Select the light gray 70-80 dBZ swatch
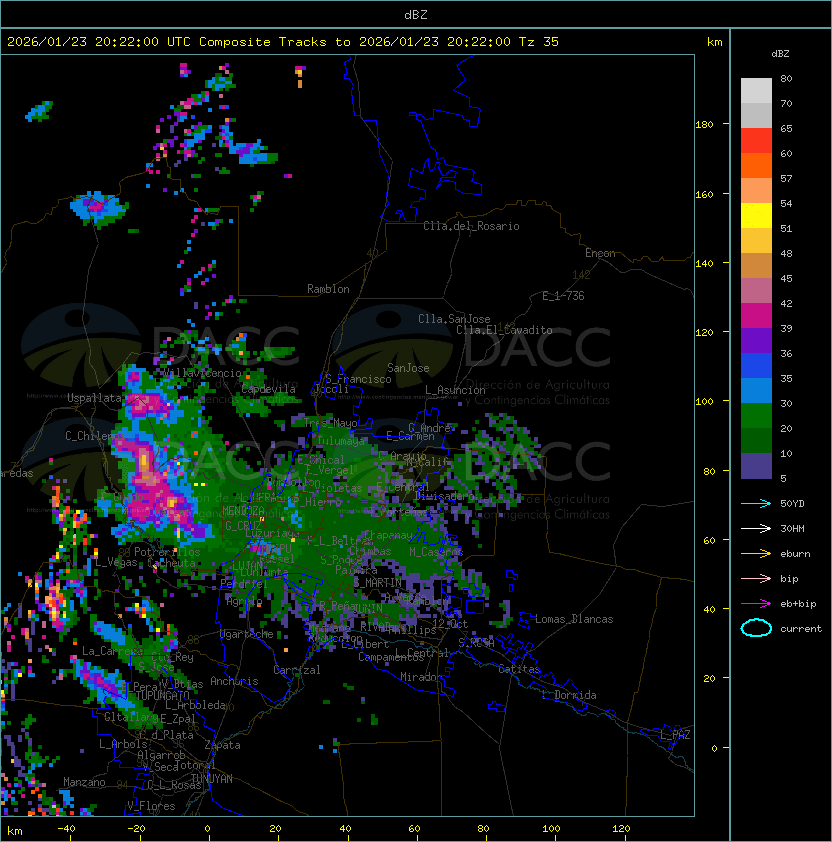 [756, 90]
